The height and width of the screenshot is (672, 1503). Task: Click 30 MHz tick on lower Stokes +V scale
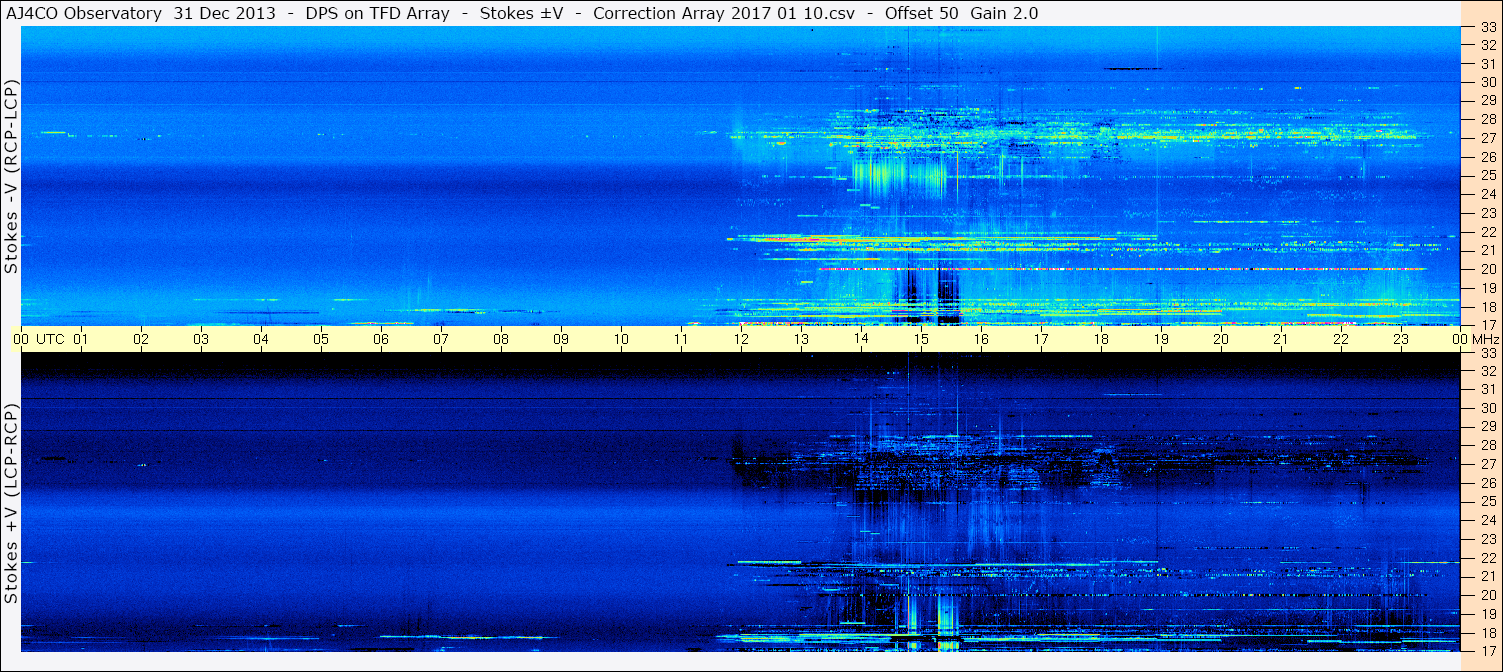(1488, 409)
